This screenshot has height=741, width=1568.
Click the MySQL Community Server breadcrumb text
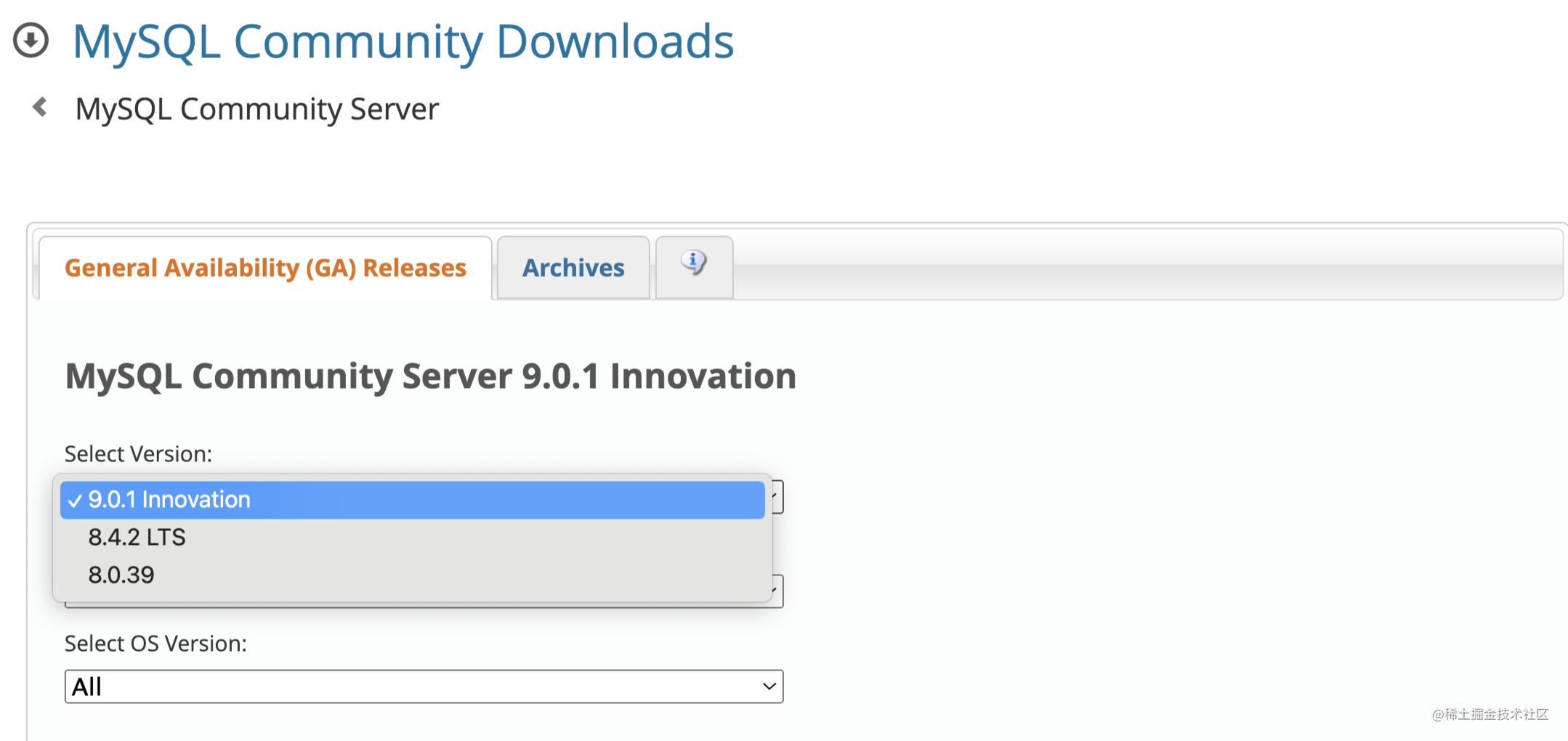point(256,109)
